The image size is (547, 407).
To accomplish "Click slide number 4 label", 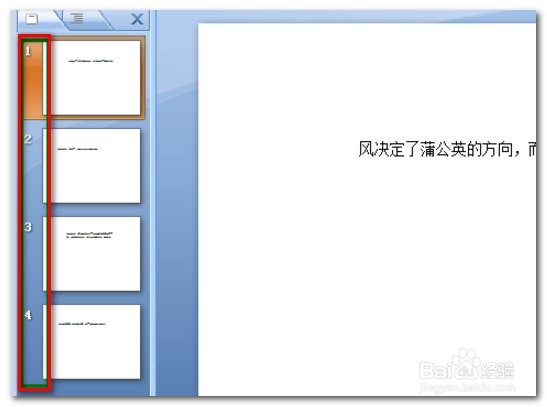I will [x=28, y=315].
